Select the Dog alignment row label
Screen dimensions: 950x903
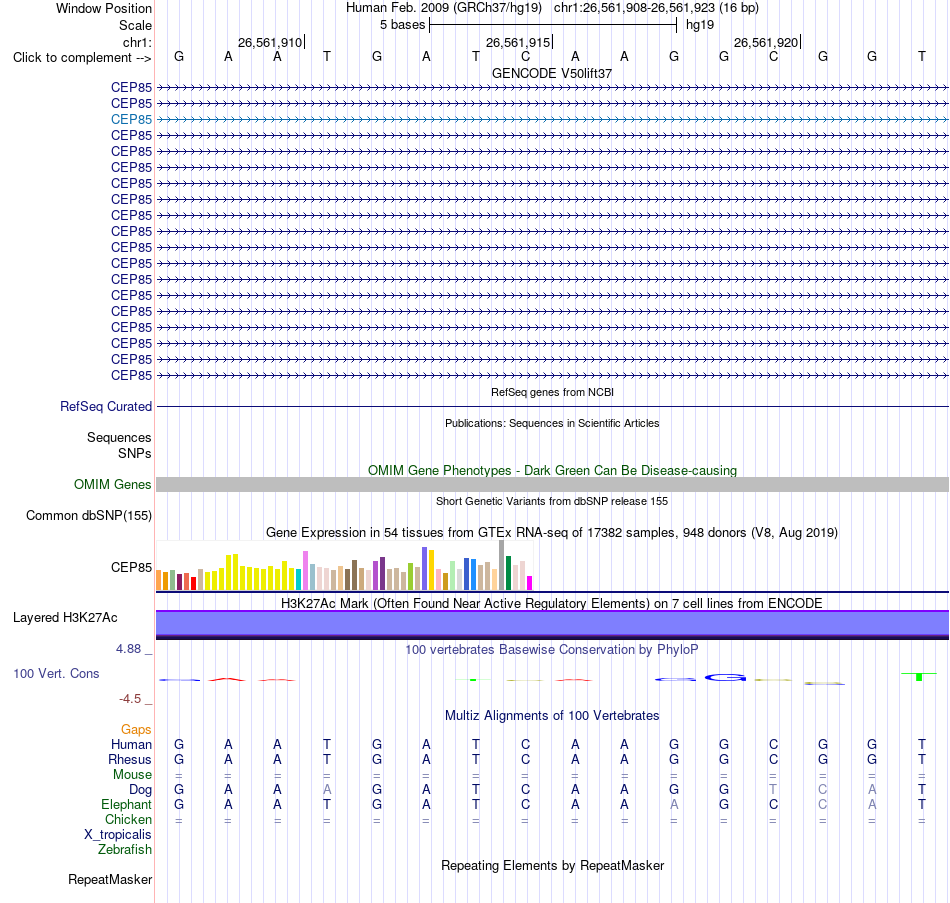point(140,790)
